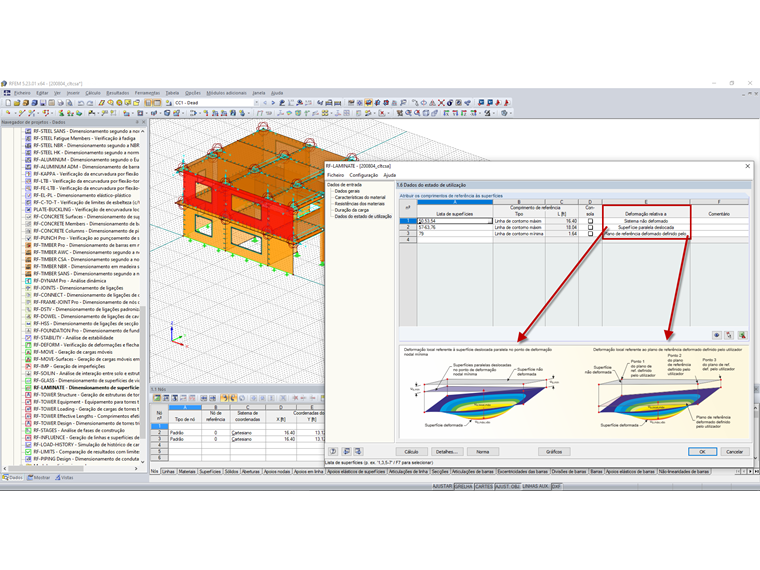Click surface list field showing 57-63,76
Image resolution: width=760 pixels, height=570 pixels.
455,227
